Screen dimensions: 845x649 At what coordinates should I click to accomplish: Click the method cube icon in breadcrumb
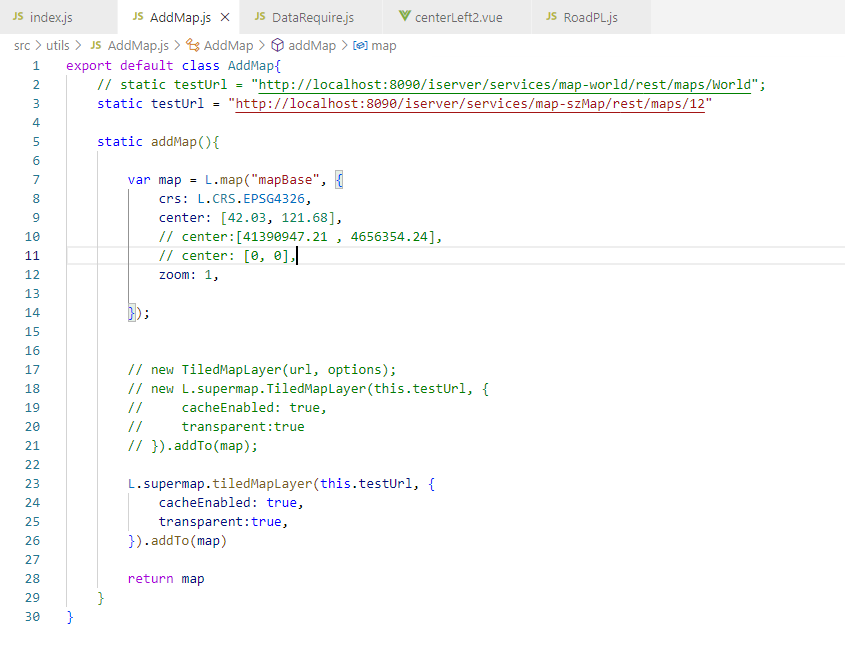277,46
